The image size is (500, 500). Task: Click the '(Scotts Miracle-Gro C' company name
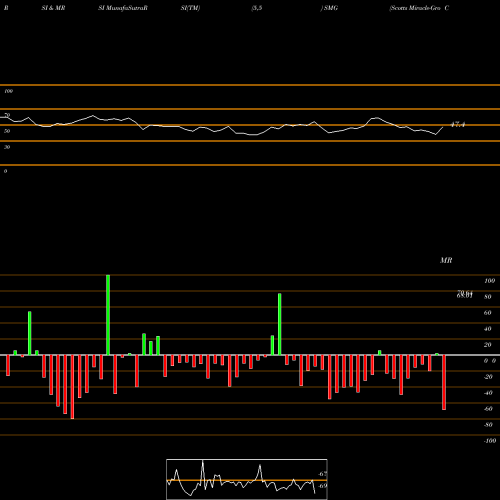coord(419,8)
